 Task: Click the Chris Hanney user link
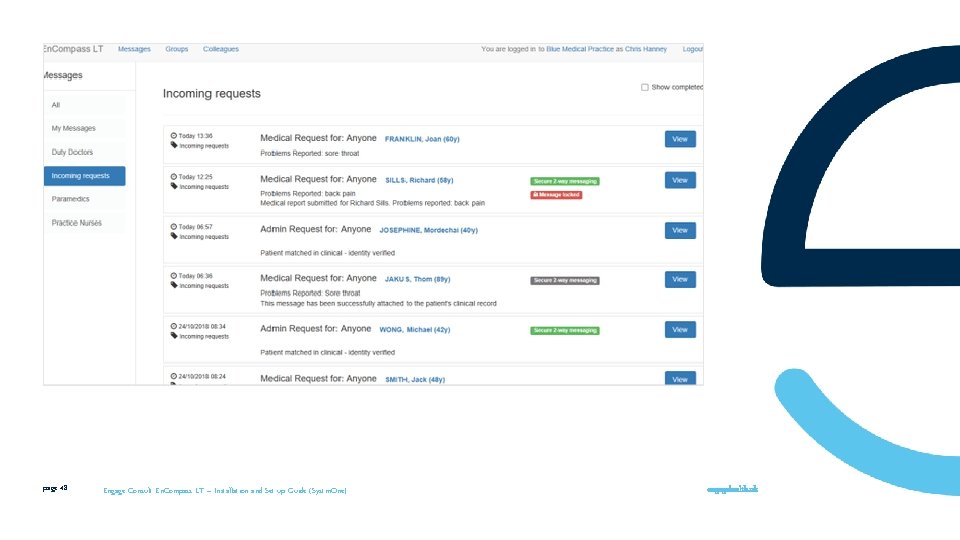(x=645, y=49)
